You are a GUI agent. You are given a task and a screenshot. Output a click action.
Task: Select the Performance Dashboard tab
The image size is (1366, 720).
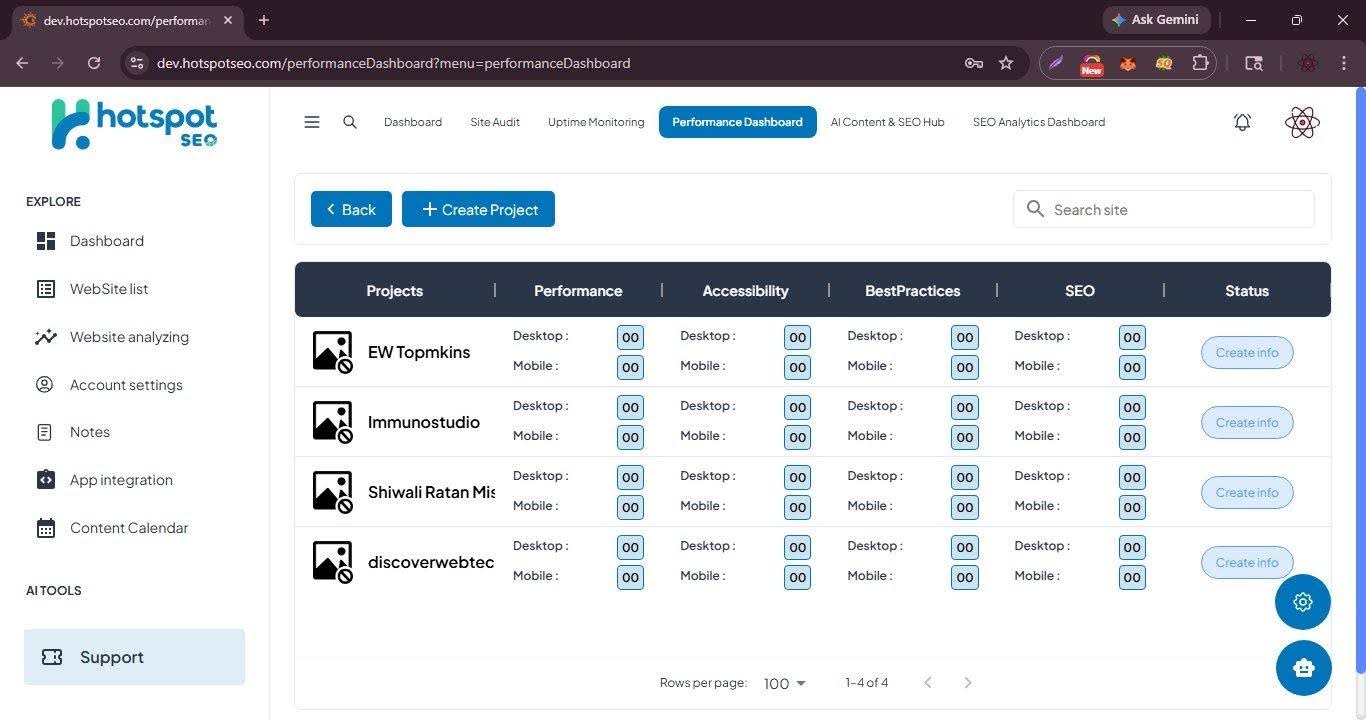click(x=738, y=122)
